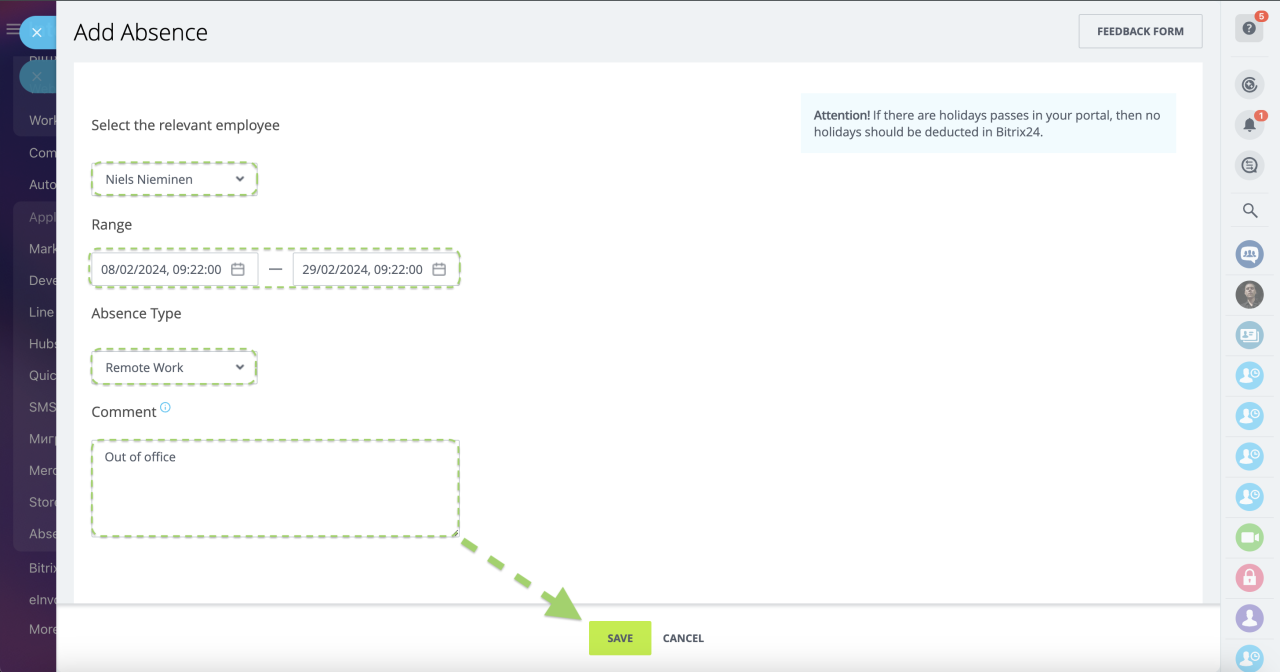This screenshot has height=672, width=1280.
Task: Toggle the hamburger main menu
Action: tap(12, 30)
